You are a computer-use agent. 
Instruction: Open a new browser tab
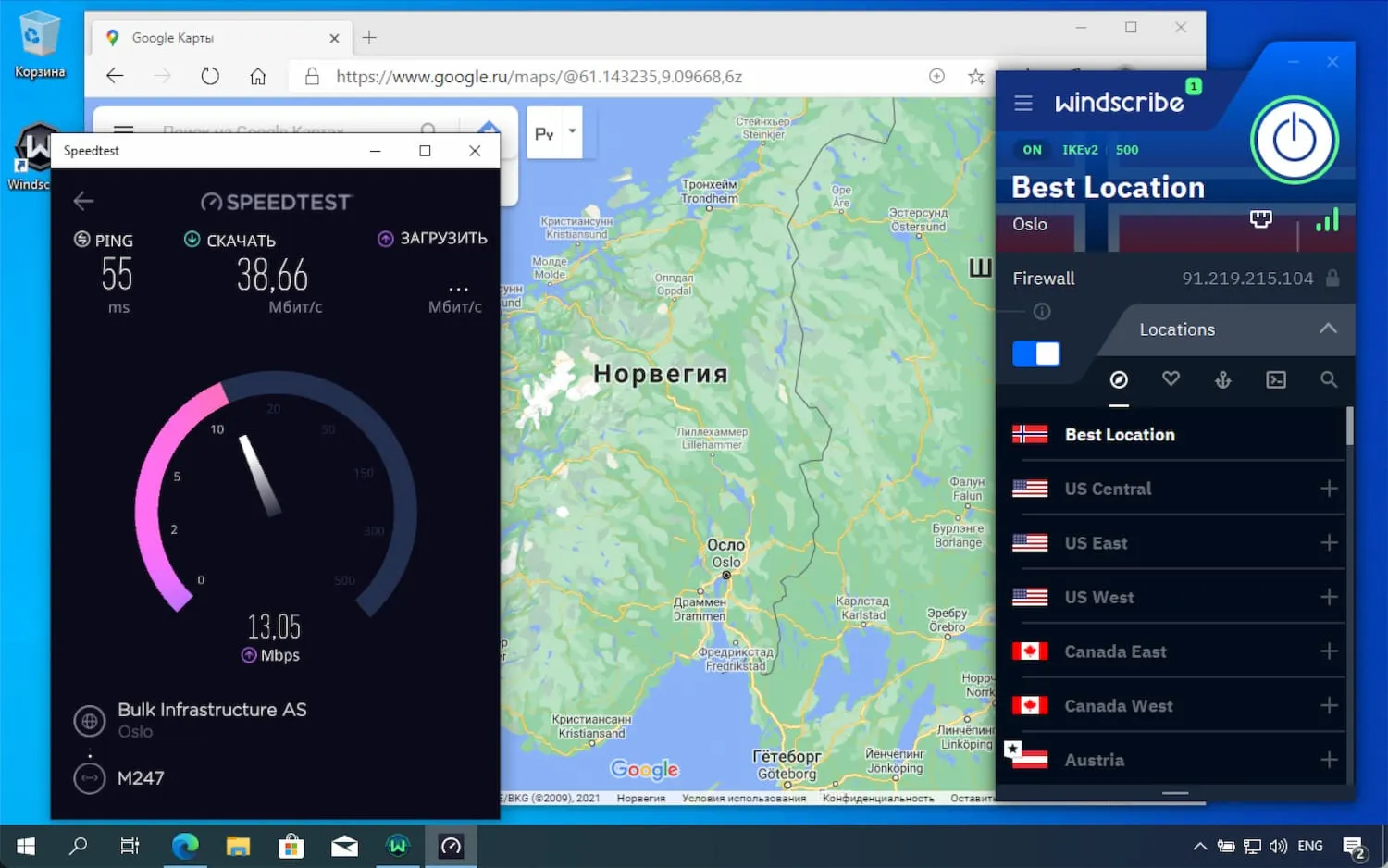tap(369, 38)
